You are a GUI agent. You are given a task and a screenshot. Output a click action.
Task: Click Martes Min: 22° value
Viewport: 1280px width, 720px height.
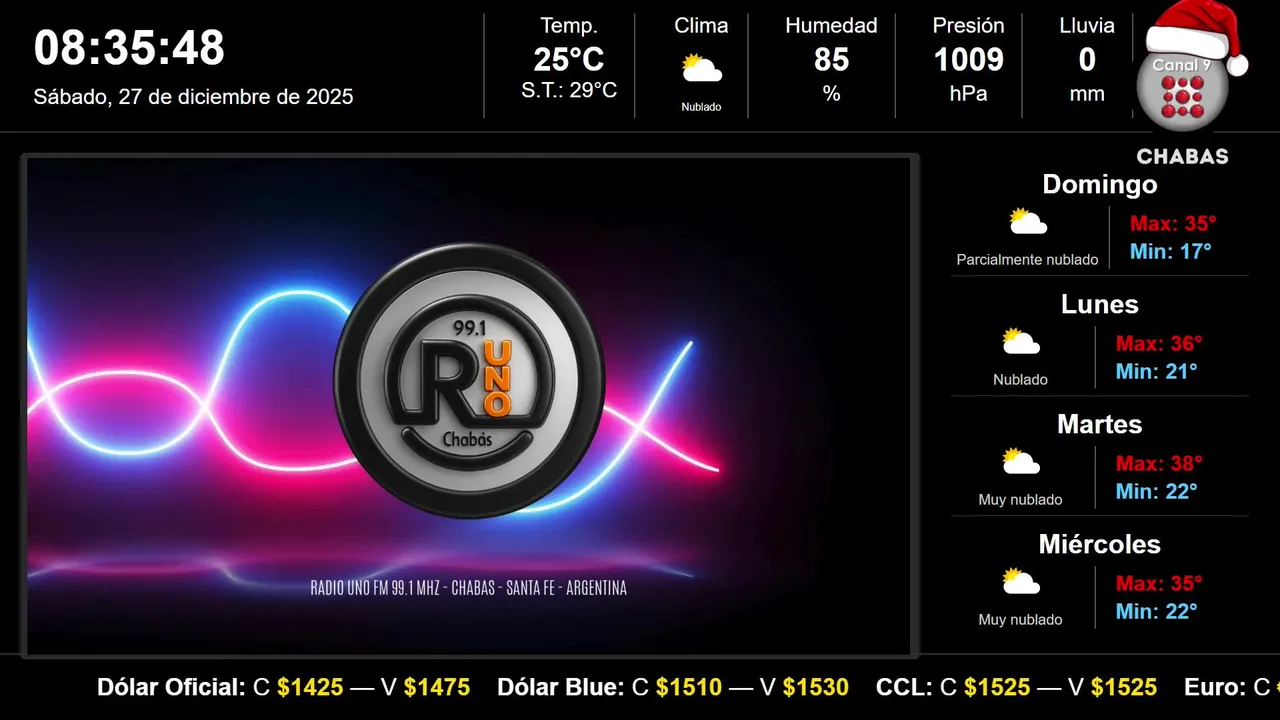coord(1156,491)
